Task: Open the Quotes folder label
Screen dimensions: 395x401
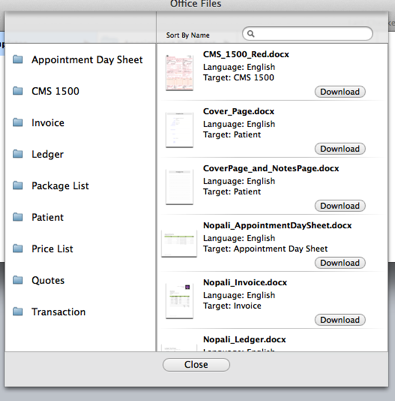Action: coord(48,280)
